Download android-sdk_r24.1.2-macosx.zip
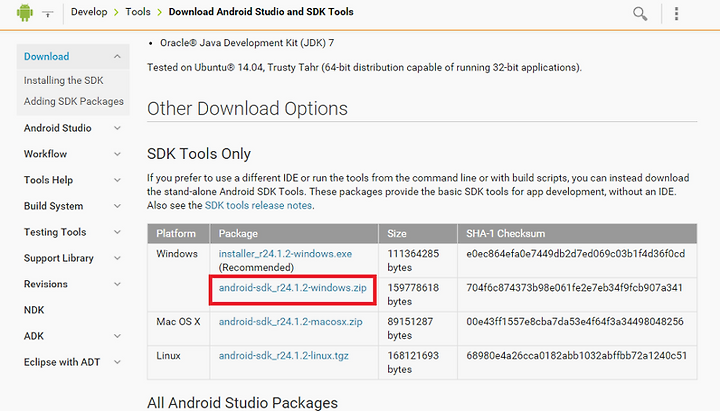The image size is (720, 411). pyautogui.click(x=290, y=322)
